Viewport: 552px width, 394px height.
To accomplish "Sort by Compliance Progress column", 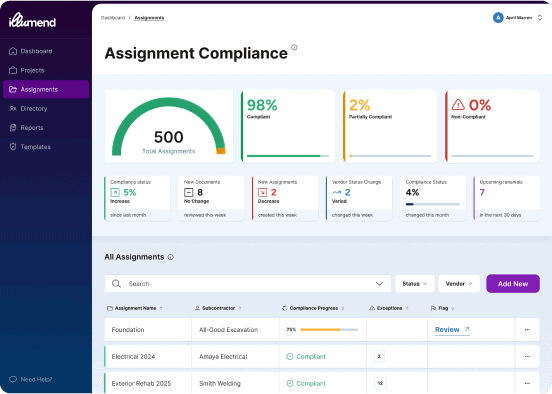I will point(313,308).
